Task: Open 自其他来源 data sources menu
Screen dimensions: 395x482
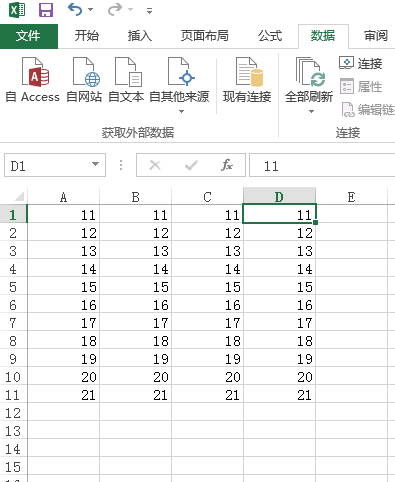Action: tap(179, 85)
